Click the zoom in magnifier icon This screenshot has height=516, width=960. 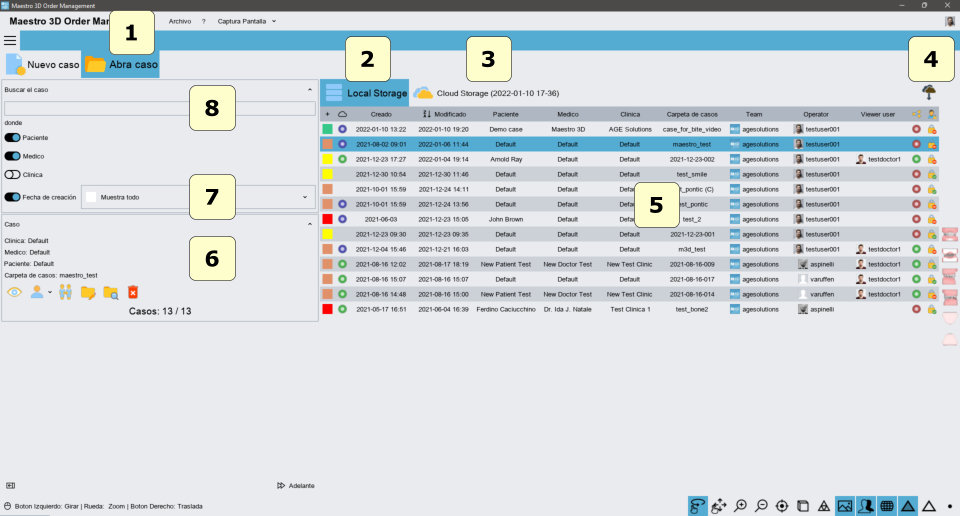740,506
